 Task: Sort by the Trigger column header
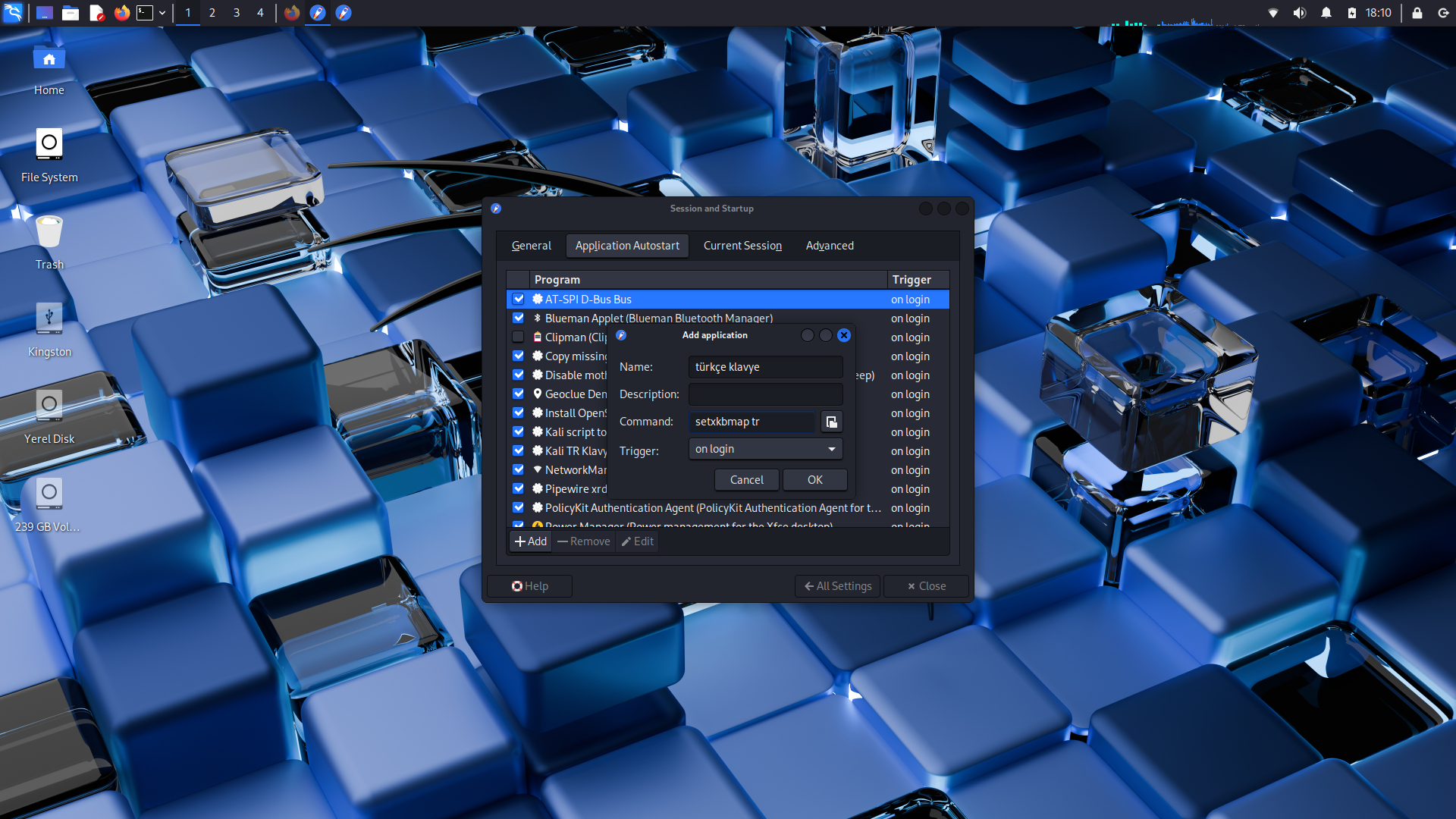[918, 280]
